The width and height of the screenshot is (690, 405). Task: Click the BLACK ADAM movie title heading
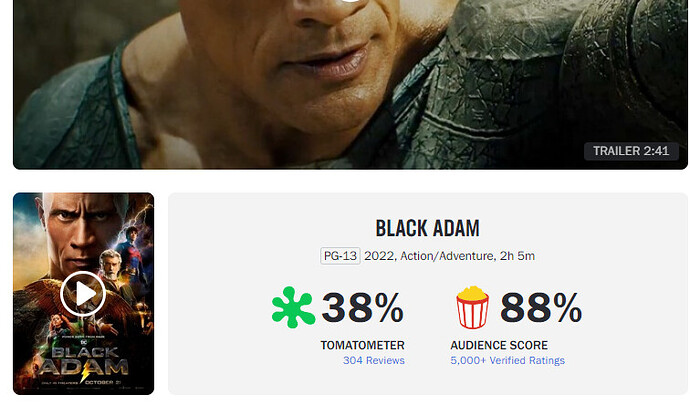427,228
